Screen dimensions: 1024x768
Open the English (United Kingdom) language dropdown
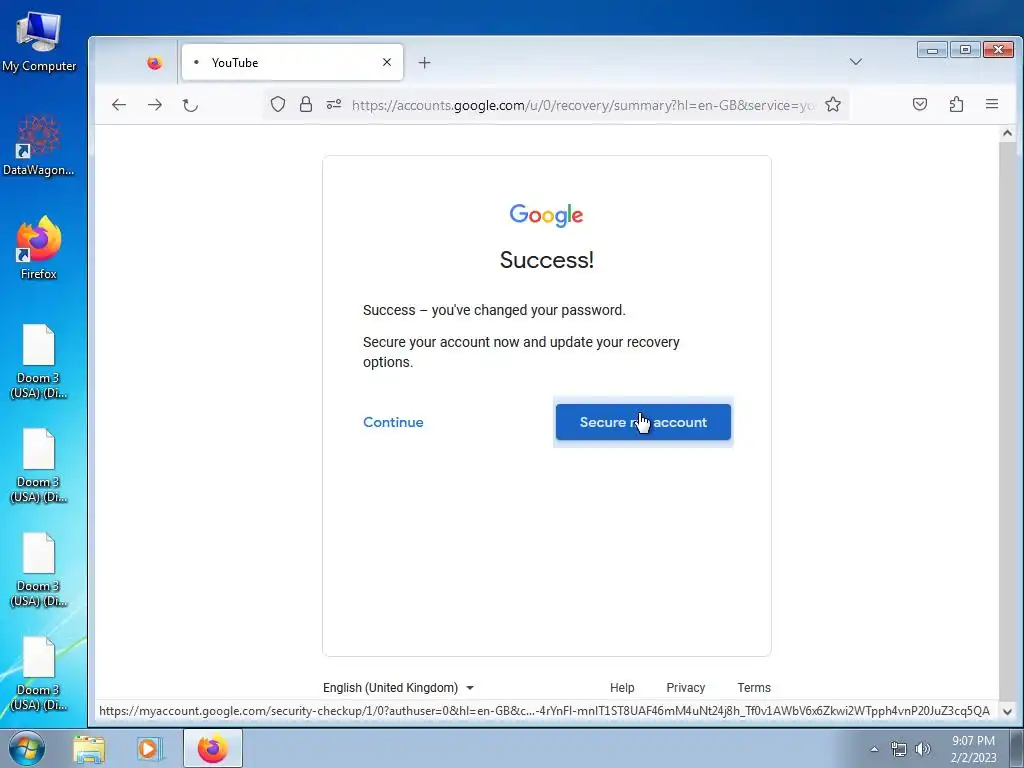pyautogui.click(x=398, y=688)
